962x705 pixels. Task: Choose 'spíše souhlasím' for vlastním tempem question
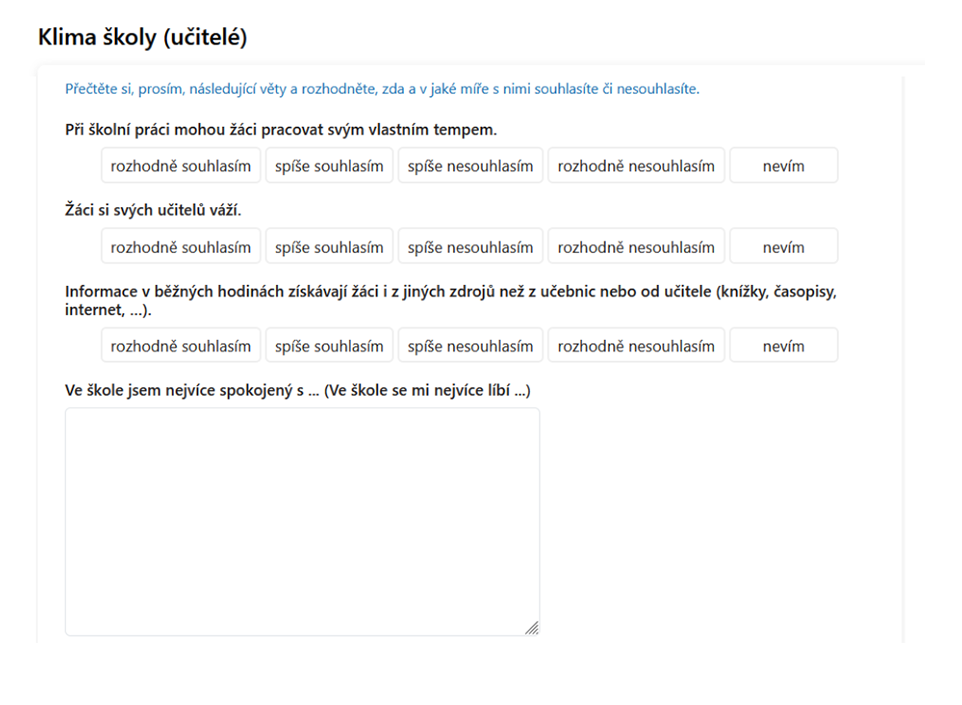[329, 166]
